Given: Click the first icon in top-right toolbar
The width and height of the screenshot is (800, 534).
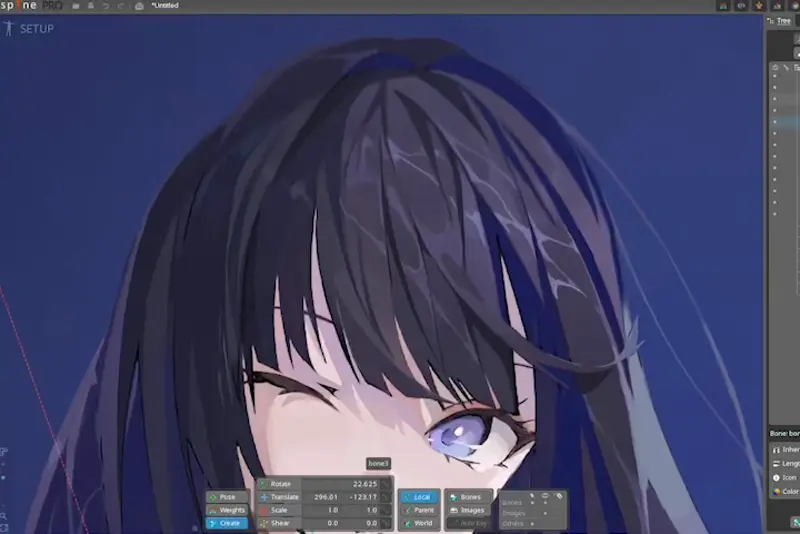Looking at the screenshot, I should click(x=723, y=6).
